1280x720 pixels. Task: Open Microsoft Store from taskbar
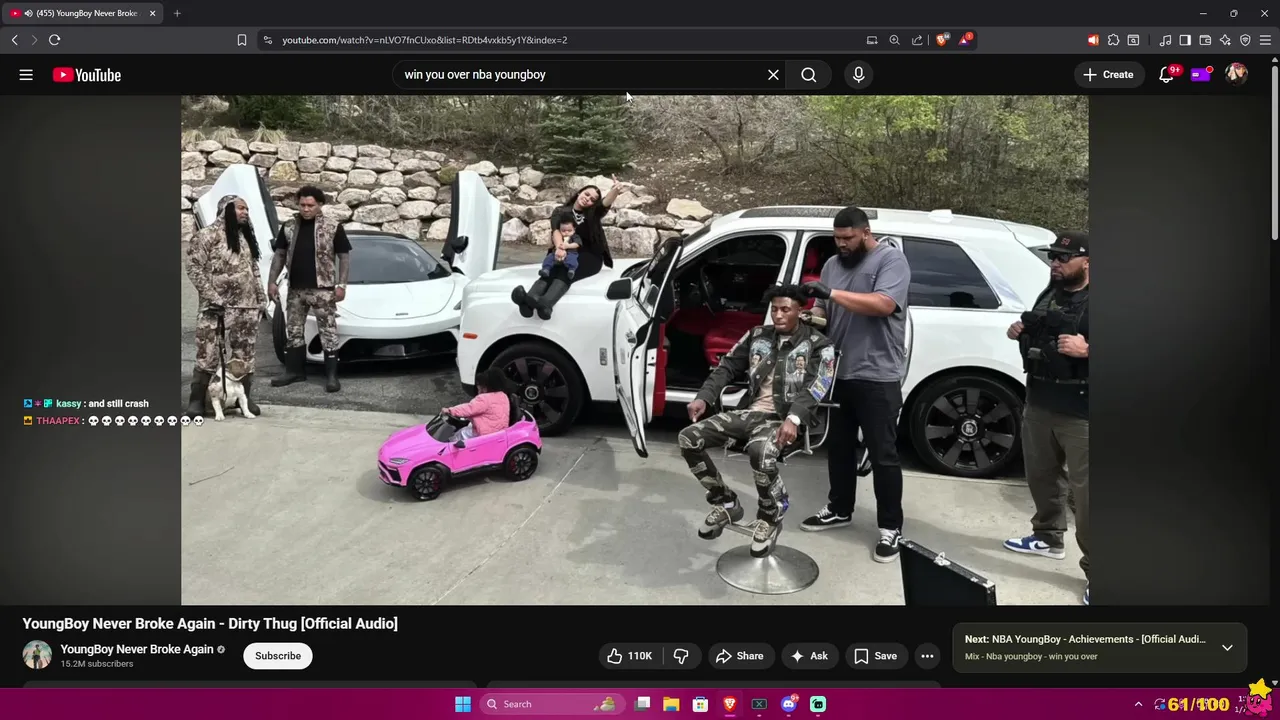click(701, 704)
